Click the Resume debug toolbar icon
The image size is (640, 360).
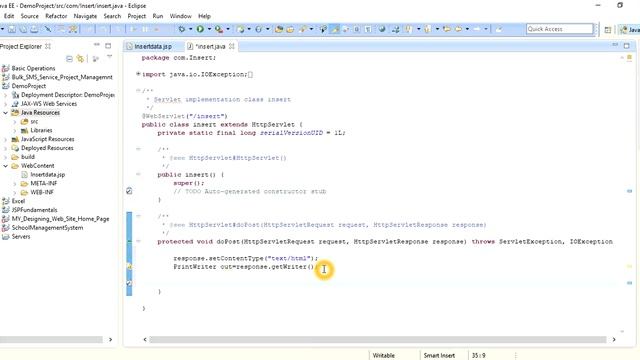[x=133, y=29]
